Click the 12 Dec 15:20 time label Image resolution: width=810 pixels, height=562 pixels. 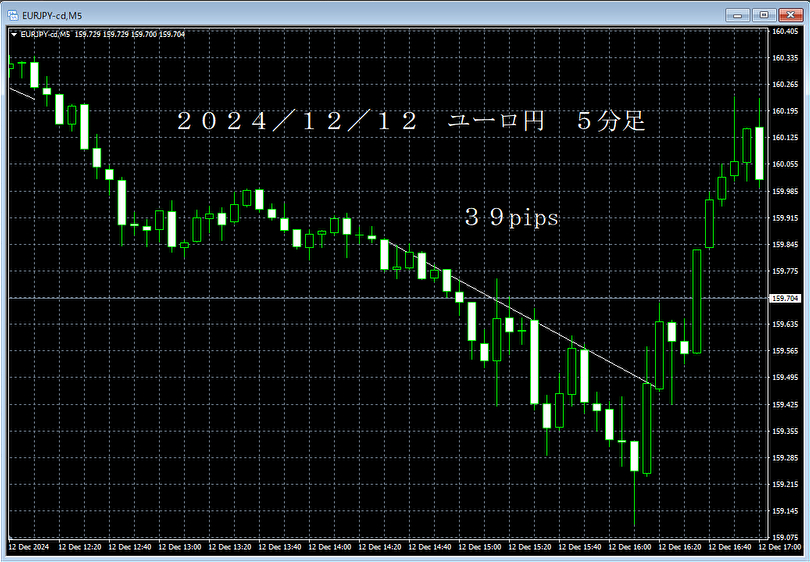click(530, 547)
